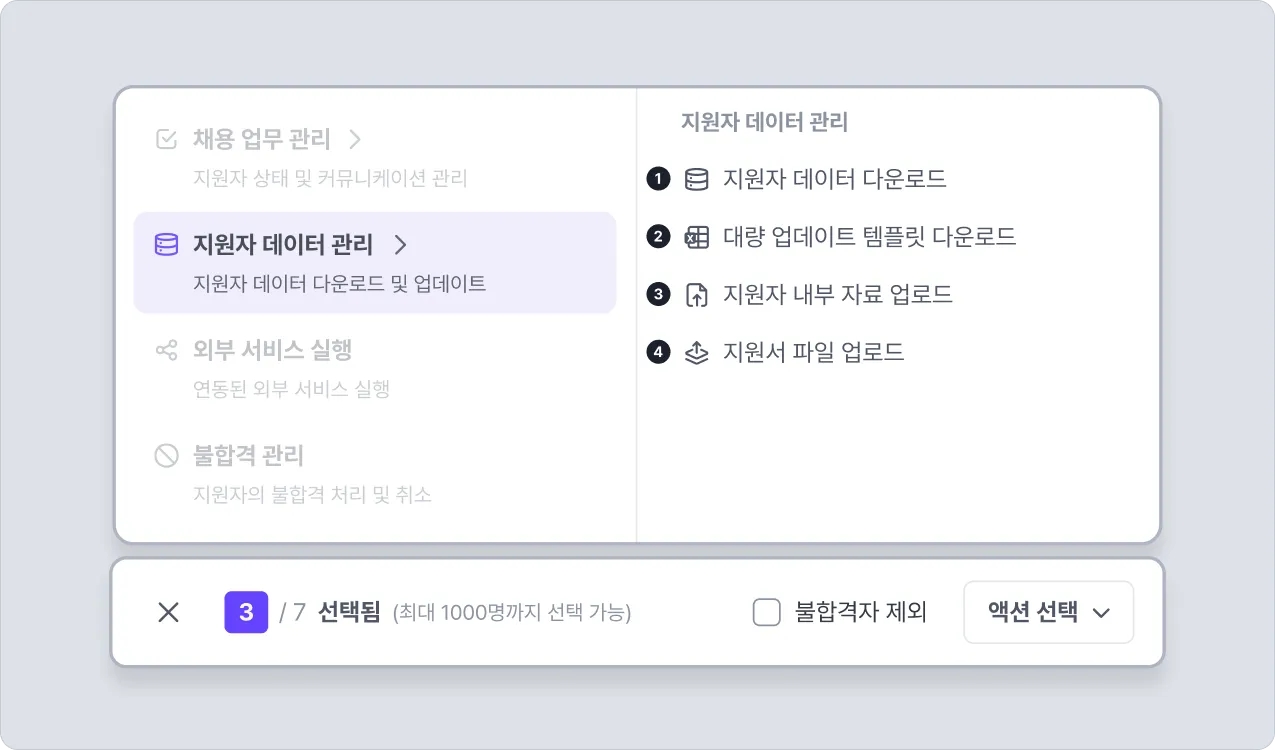The height and width of the screenshot is (750, 1275).
Task: Click the database icon beside 지원자 데이터 관리
Action: point(166,245)
